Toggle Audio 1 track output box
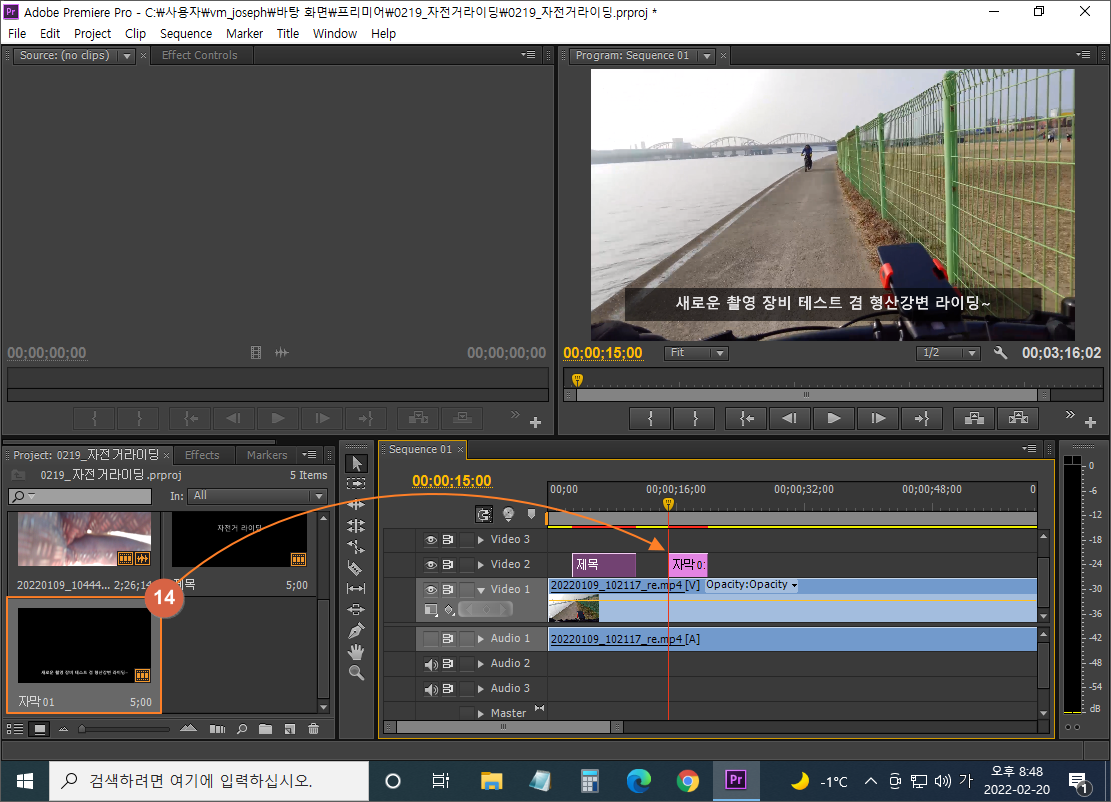The width and height of the screenshot is (1111, 802). [431, 639]
